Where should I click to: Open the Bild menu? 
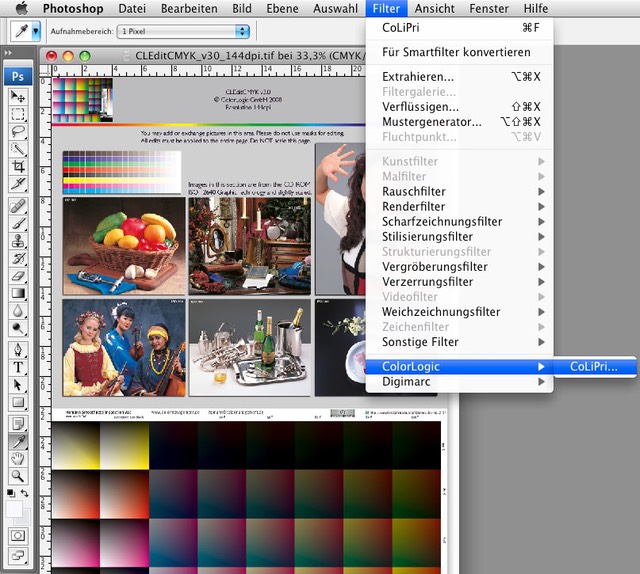242,8
